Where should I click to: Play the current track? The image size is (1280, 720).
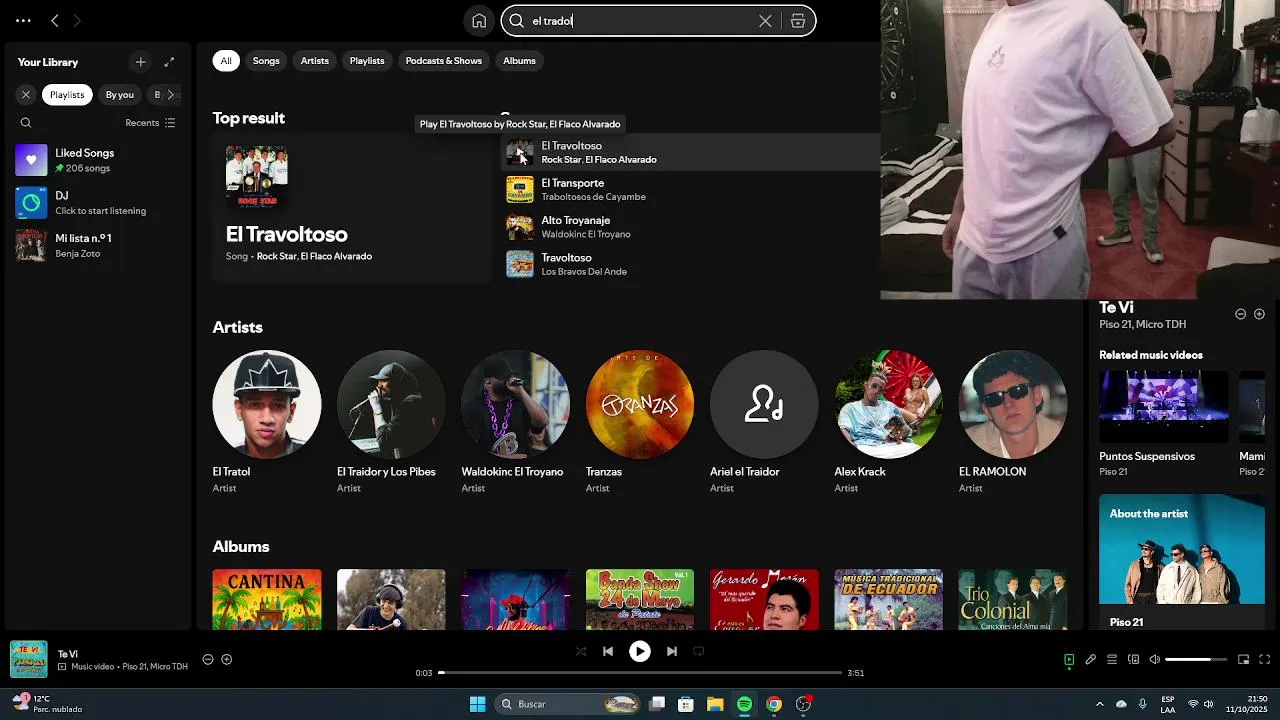coord(640,651)
